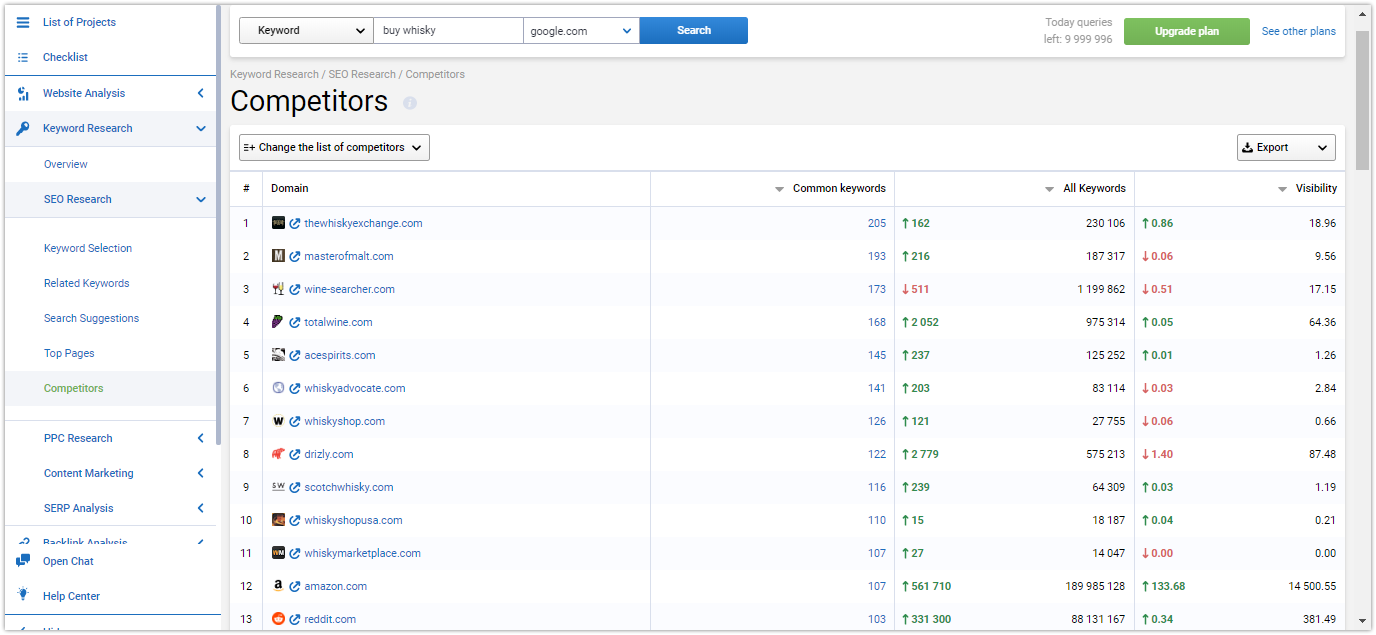Click the "561 710" keyword change value

coord(931,586)
